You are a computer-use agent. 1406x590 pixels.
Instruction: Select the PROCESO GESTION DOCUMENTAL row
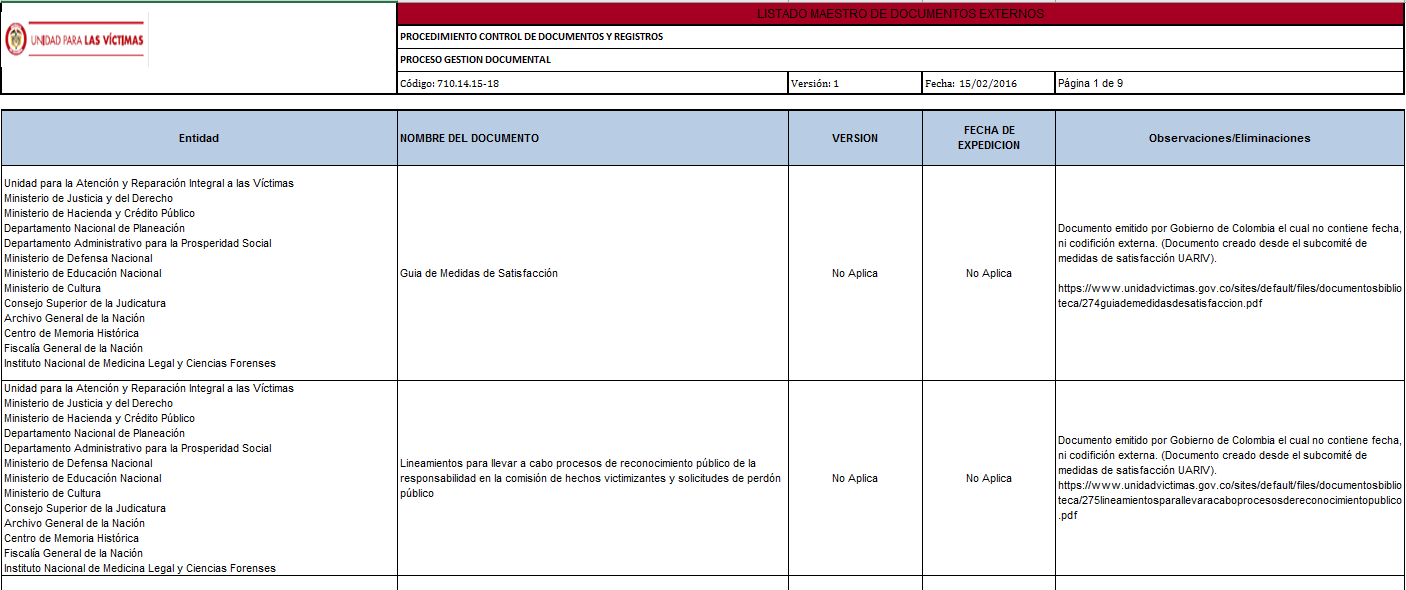click(901, 60)
